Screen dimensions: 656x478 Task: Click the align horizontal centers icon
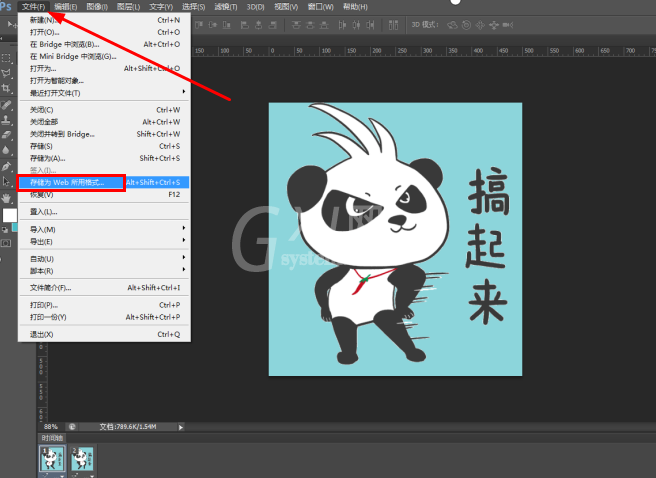coord(259,25)
